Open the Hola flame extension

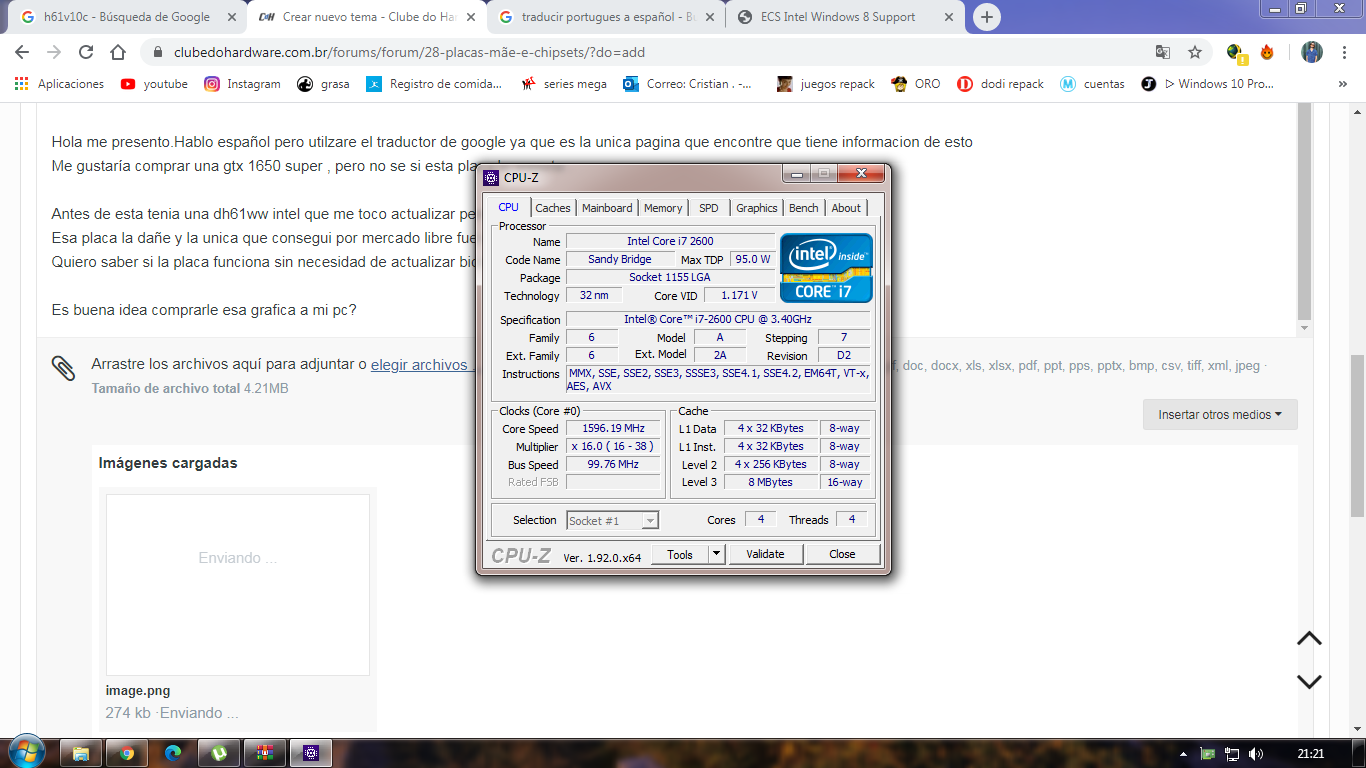click(1267, 52)
